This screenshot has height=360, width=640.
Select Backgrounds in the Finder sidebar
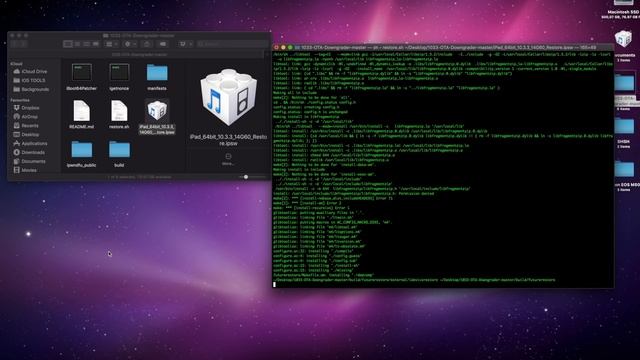click(x=31, y=89)
